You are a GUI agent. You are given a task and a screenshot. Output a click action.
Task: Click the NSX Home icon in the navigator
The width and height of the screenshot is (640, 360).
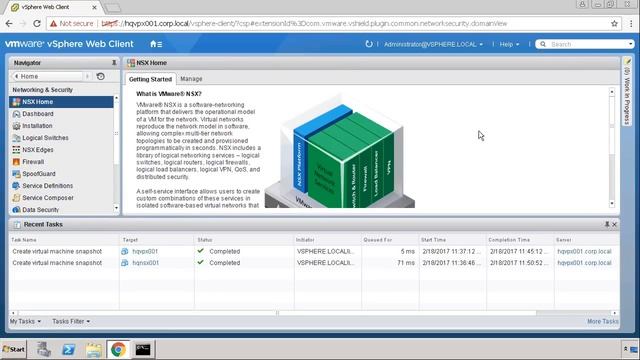click(x=16, y=102)
